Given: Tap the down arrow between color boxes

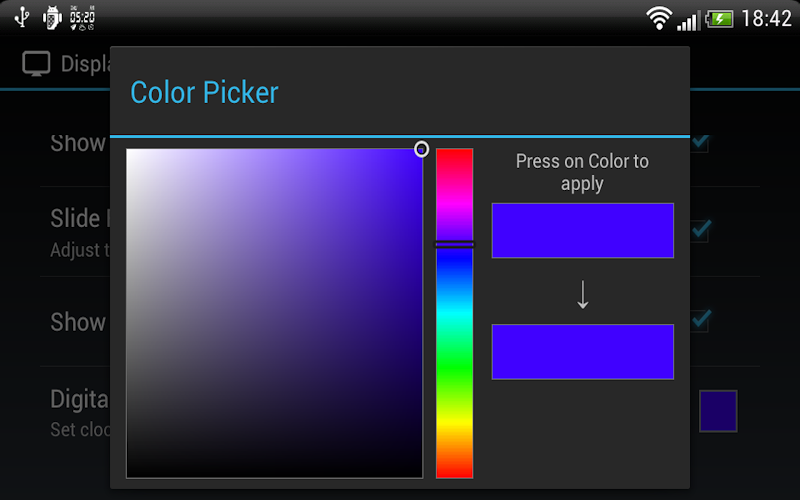Looking at the screenshot, I should [583, 295].
